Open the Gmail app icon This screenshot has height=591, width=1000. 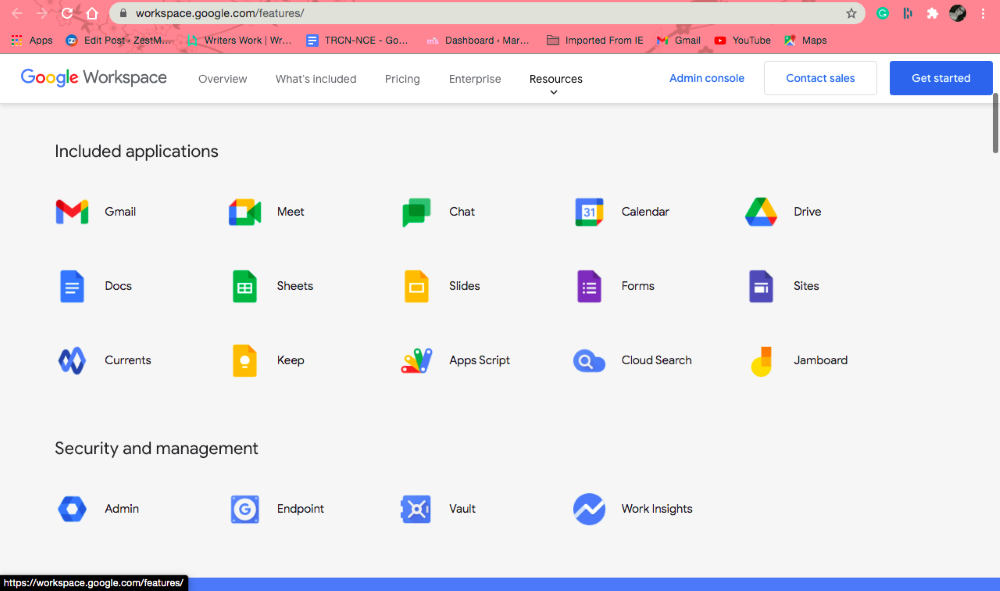pos(72,212)
